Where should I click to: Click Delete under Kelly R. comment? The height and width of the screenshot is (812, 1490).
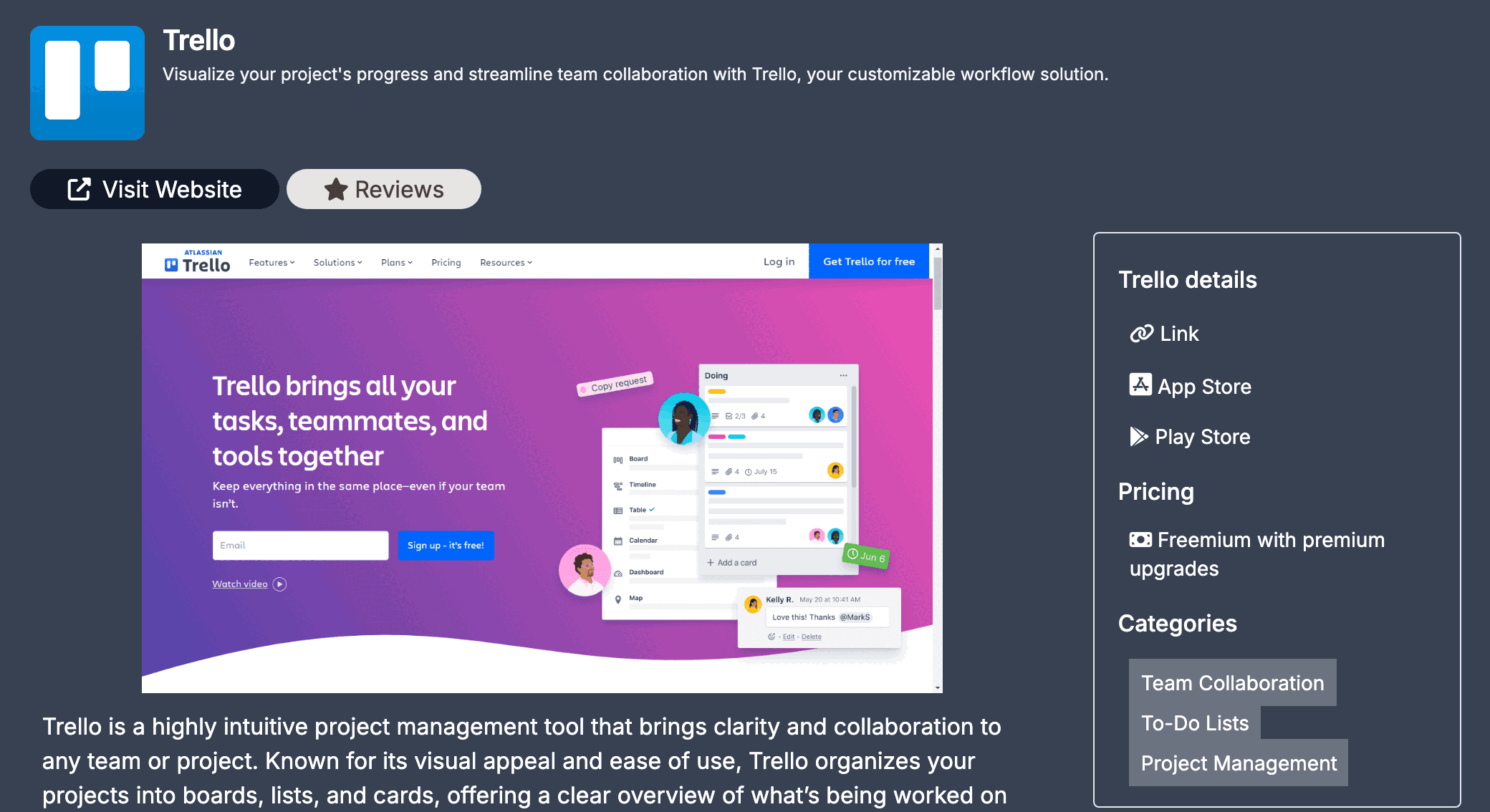click(x=812, y=637)
